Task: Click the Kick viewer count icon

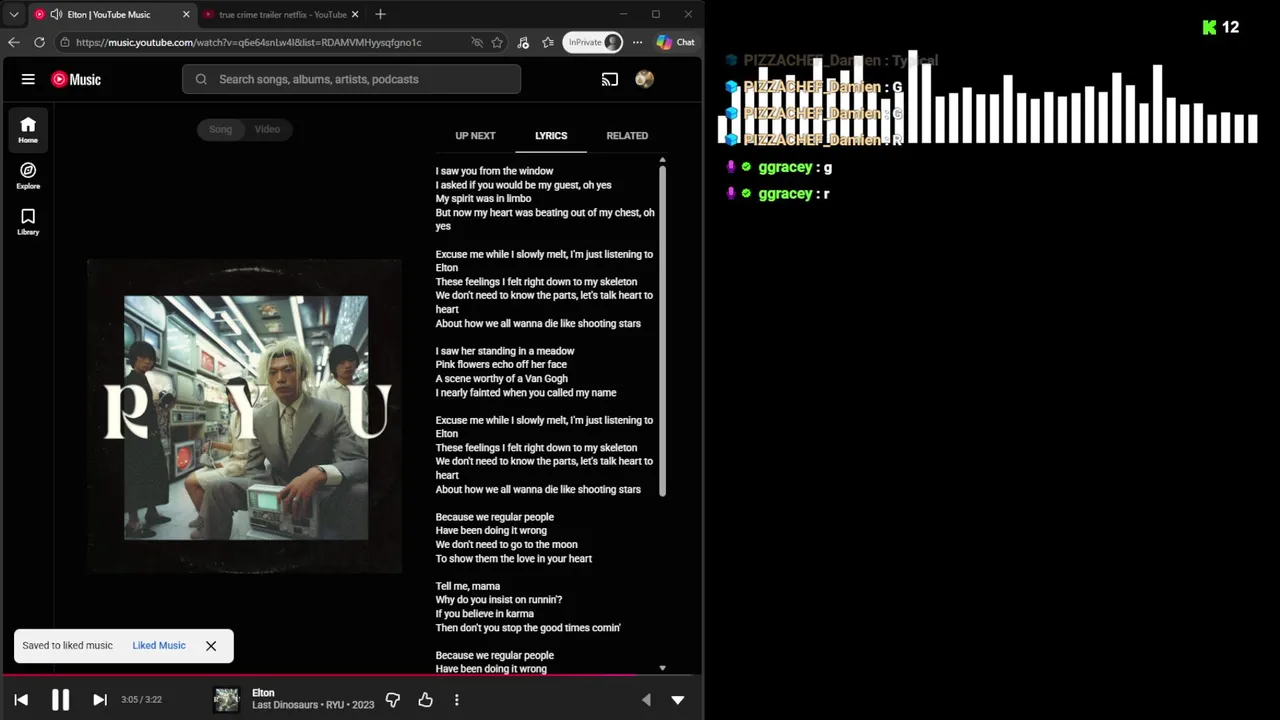Action: click(1209, 28)
